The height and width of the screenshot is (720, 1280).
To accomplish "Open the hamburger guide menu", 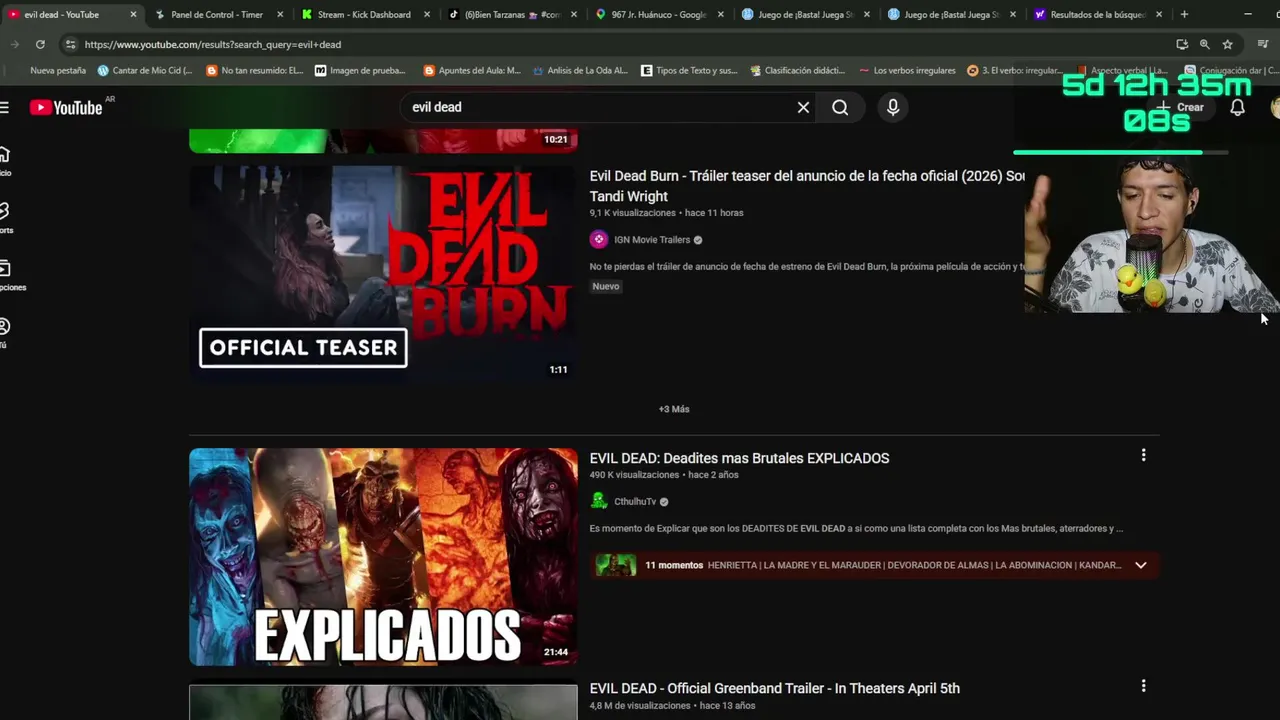I will 4,107.
